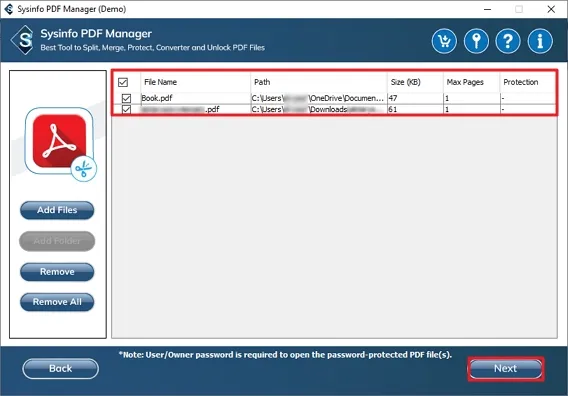
Task: Click the Add Files button
Action: point(57,210)
